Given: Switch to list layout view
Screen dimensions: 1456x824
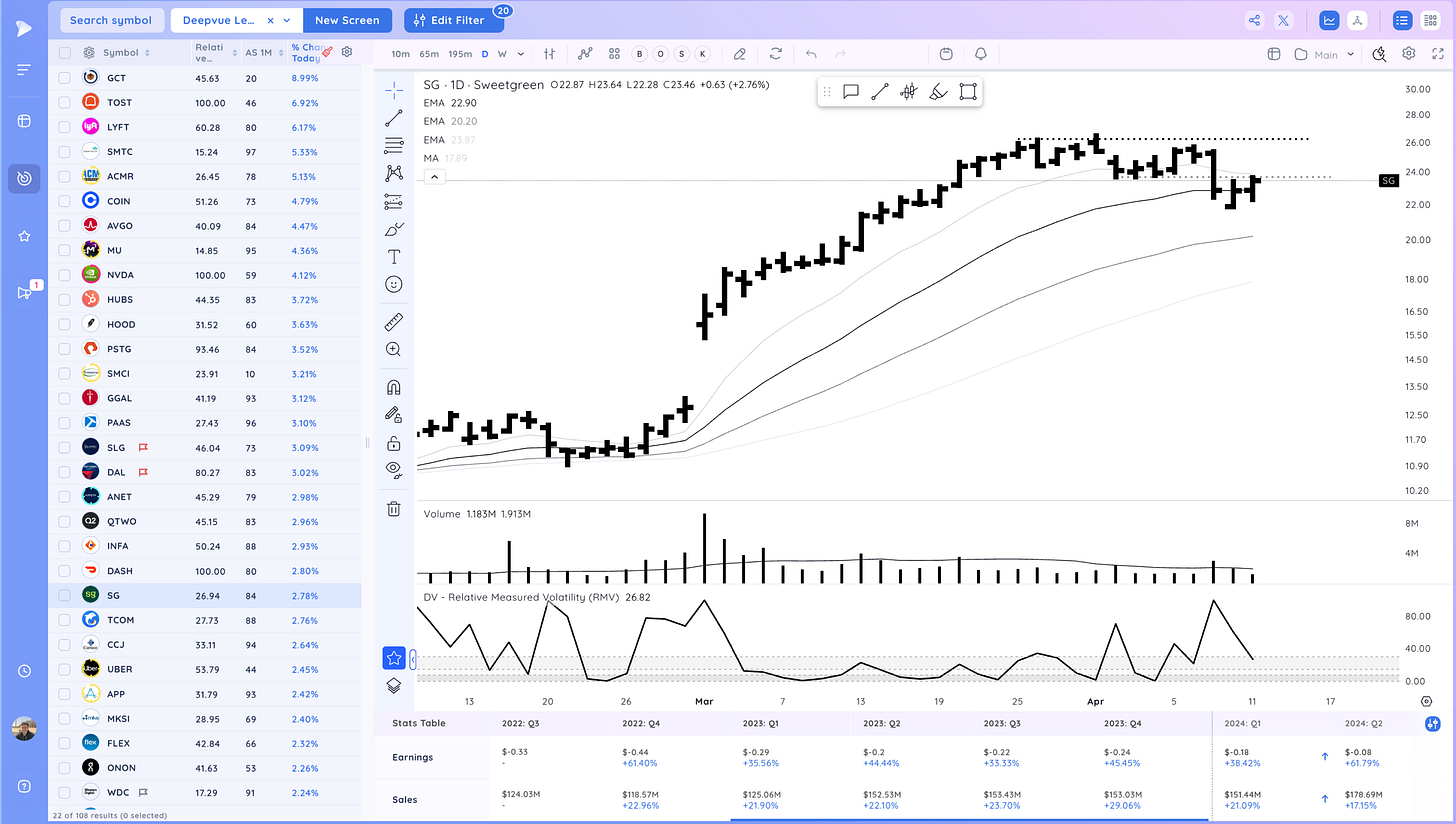Looking at the screenshot, I should tap(1402, 20).
